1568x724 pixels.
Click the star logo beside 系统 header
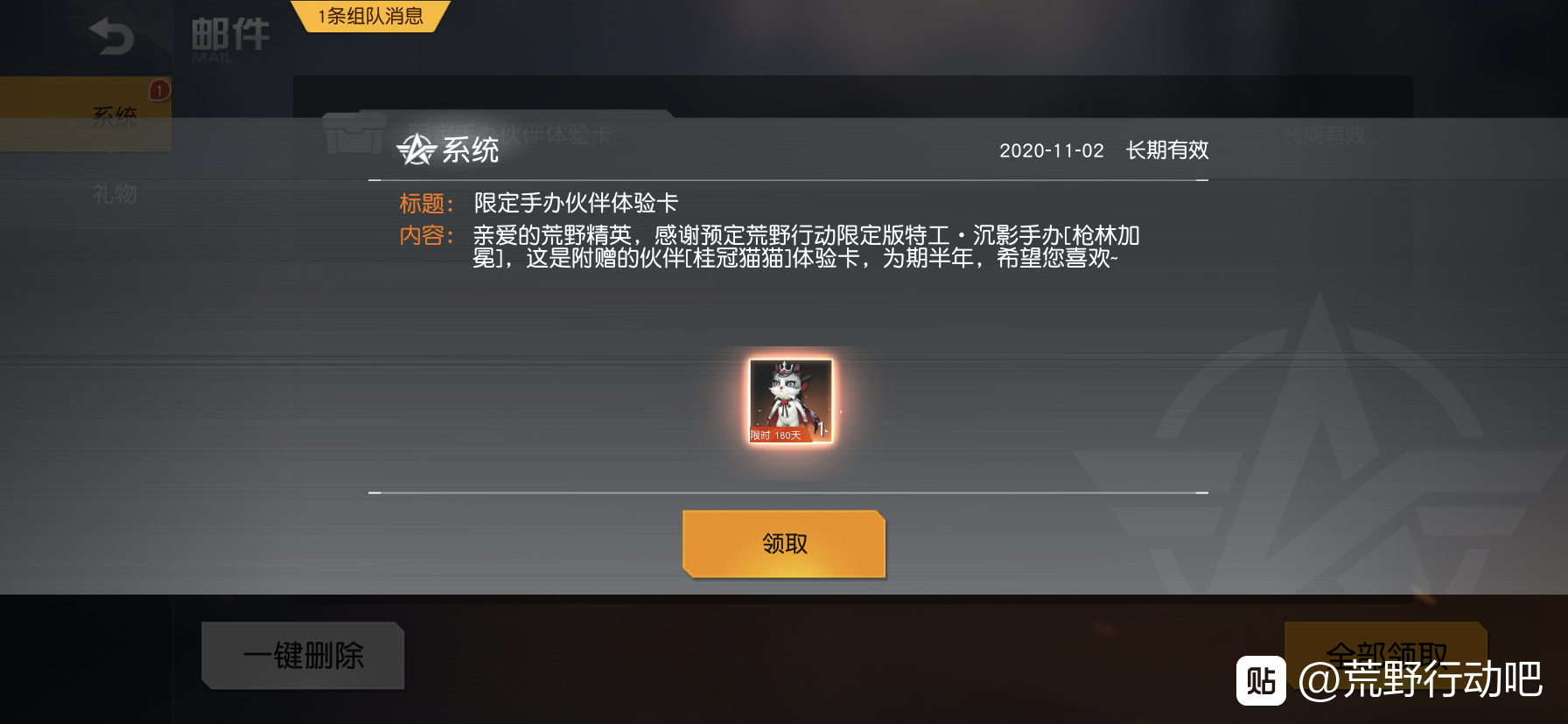[416, 150]
